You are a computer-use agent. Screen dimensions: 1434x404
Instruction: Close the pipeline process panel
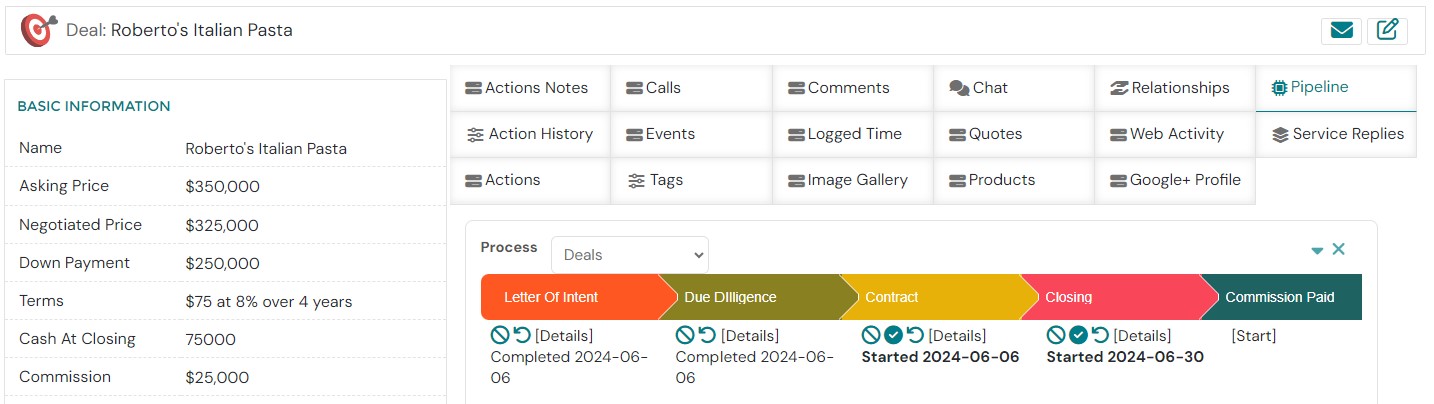coord(1339,249)
